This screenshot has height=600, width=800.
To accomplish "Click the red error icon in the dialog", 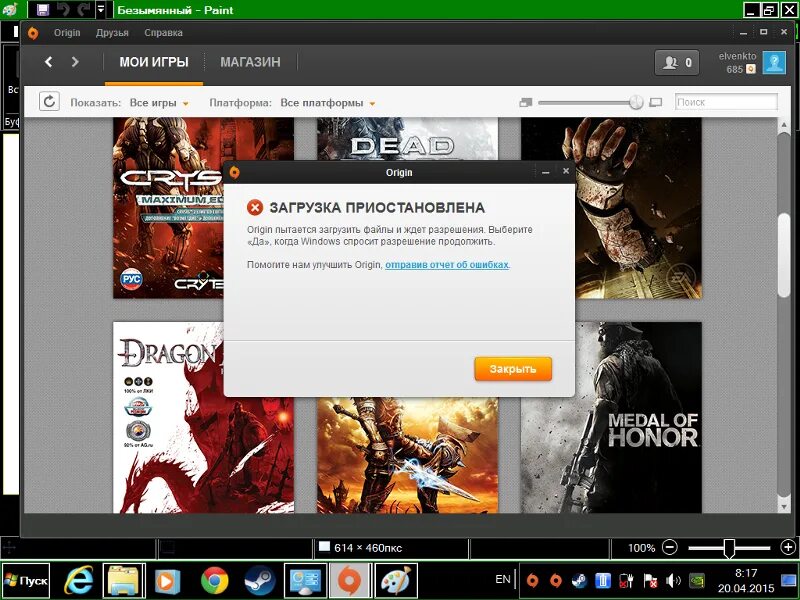I will coord(255,207).
